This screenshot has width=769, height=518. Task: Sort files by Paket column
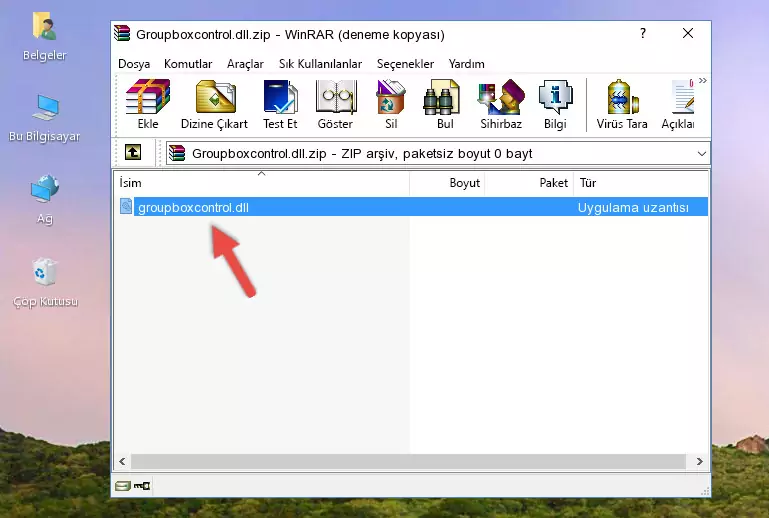pos(529,183)
